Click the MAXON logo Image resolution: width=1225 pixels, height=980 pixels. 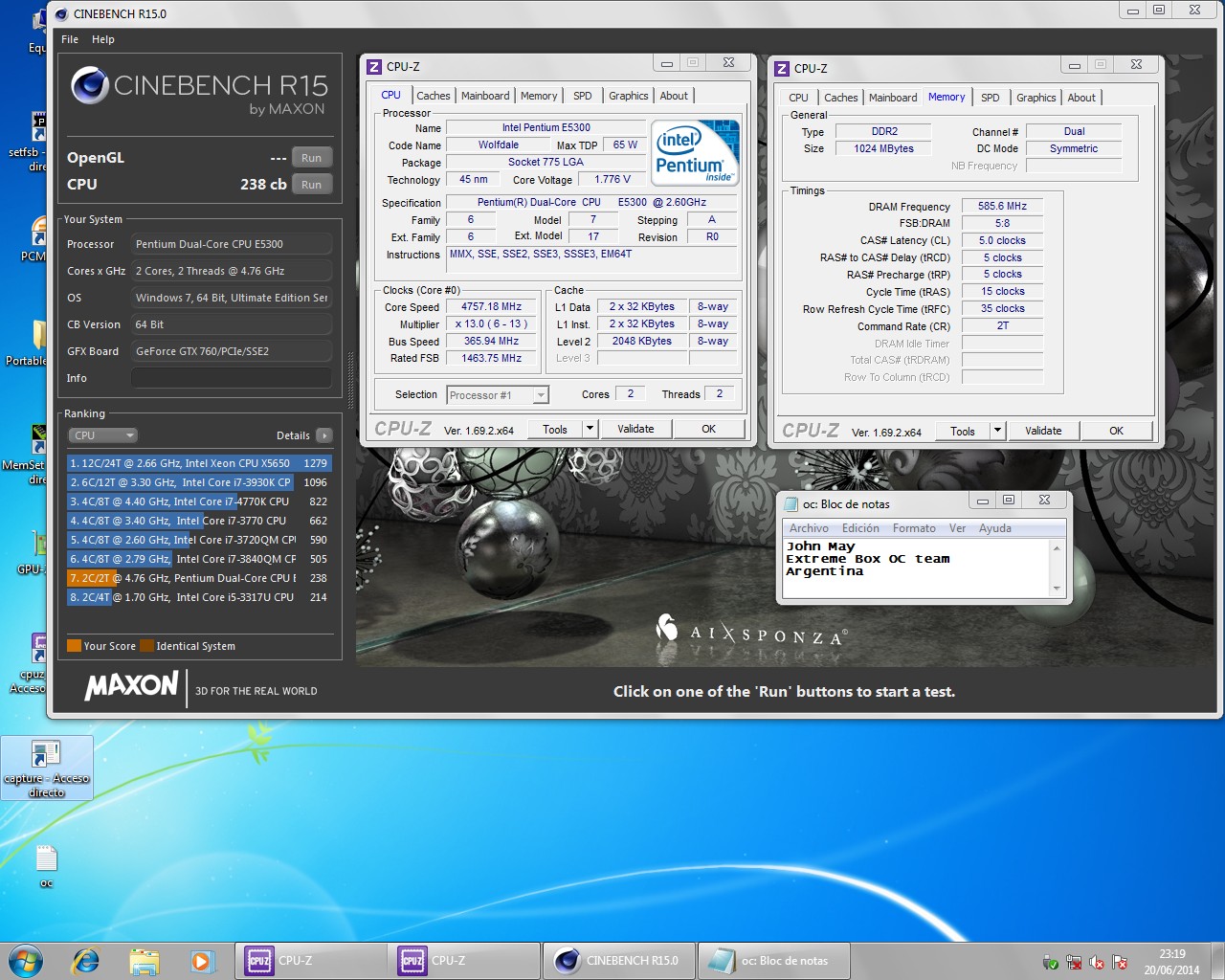pyautogui.click(x=131, y=685)
